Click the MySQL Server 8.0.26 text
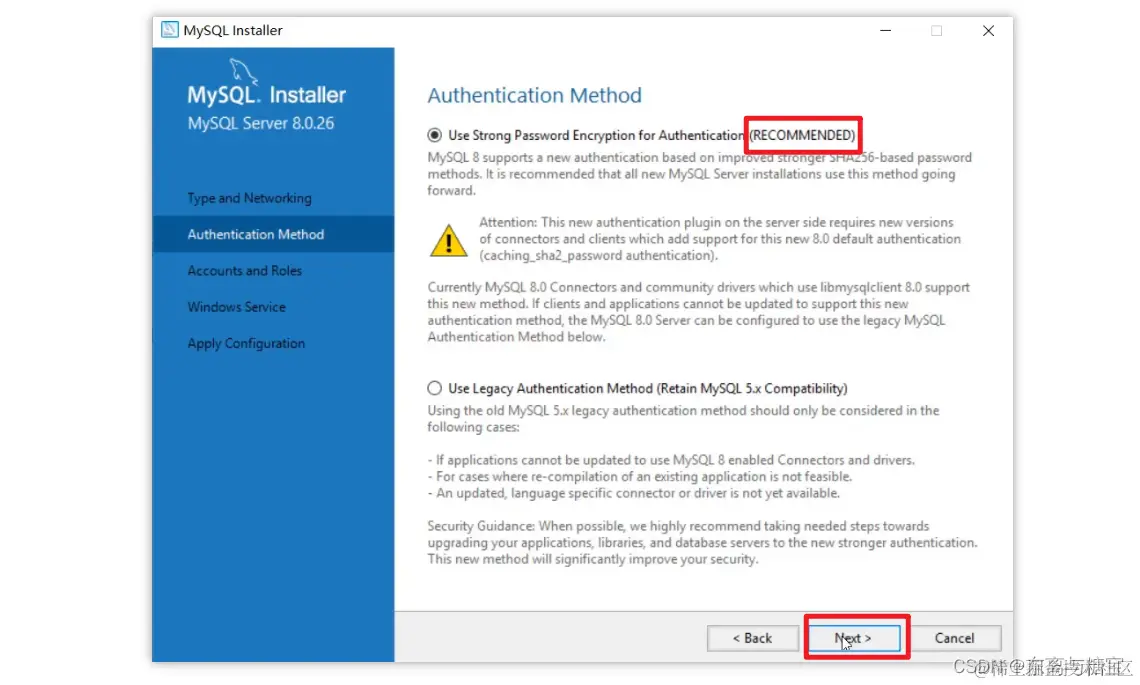The width and height of the screenshot is (1140, 685). tap(261, 123)
